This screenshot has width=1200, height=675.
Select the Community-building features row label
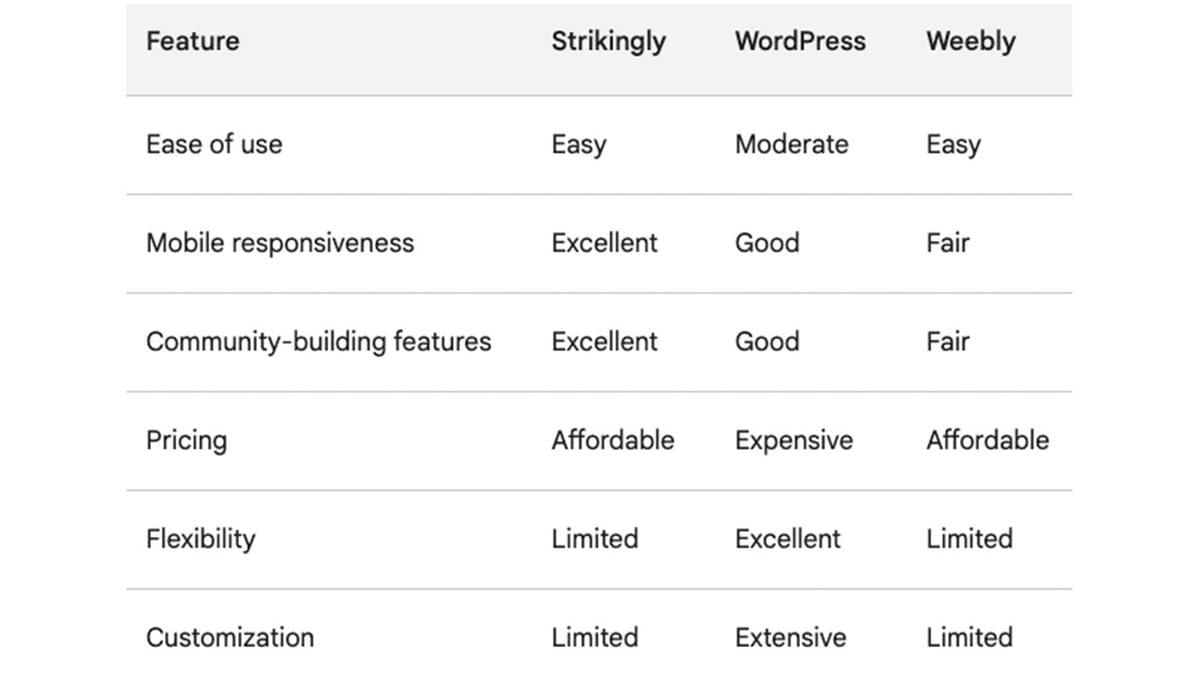[318, 342]
